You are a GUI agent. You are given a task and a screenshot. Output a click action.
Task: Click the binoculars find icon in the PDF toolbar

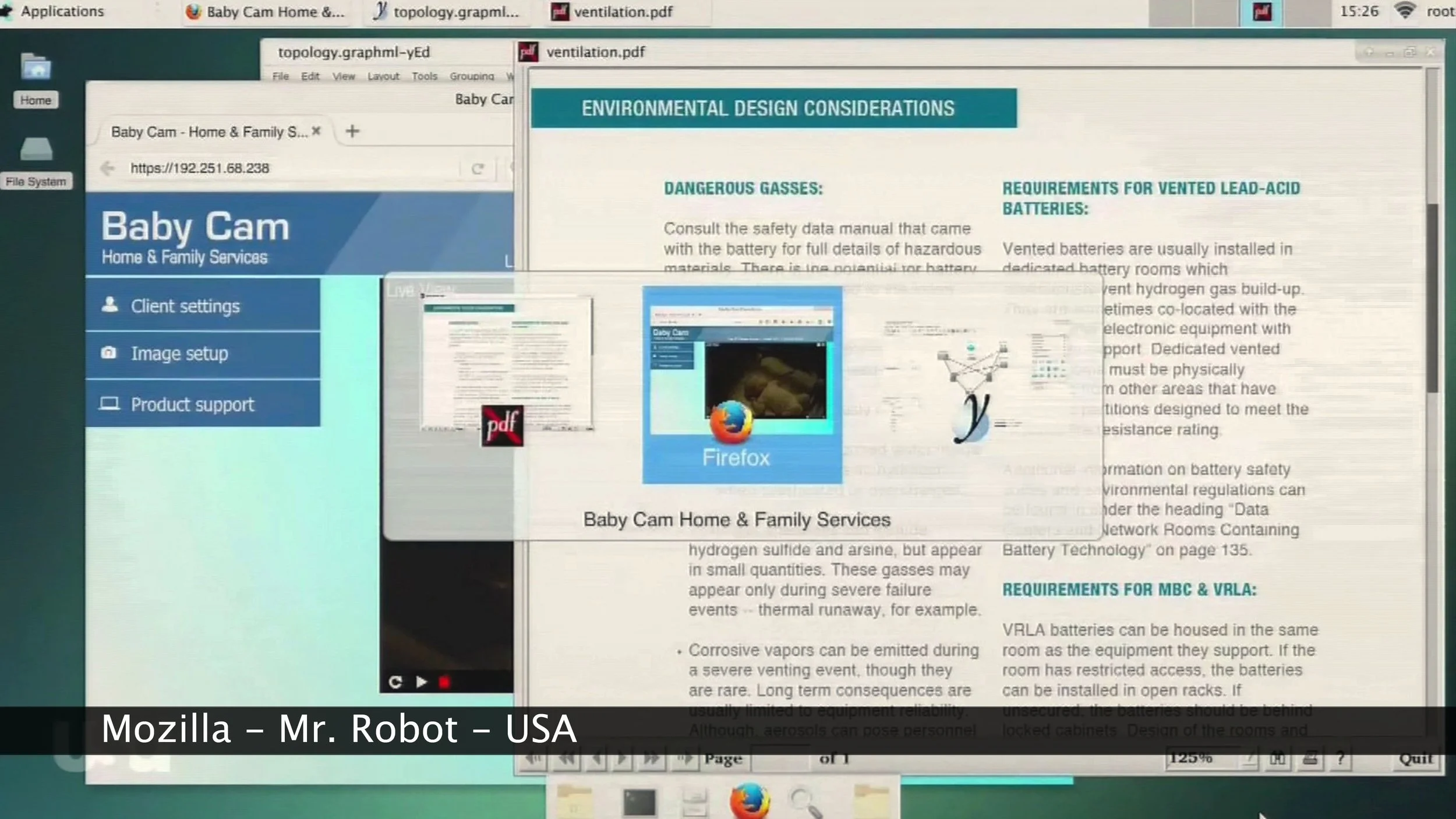[1277, 757]
